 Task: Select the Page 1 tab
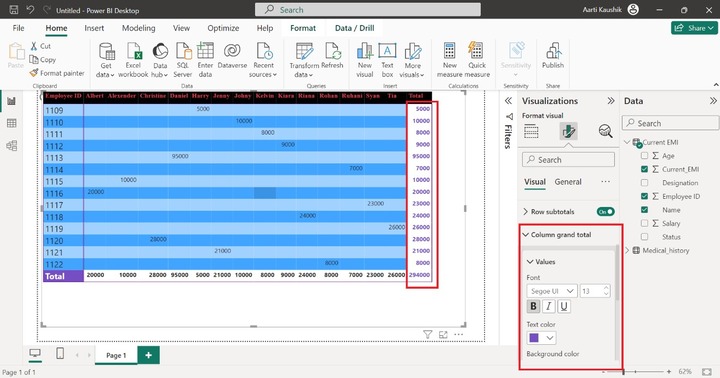tap(116, 355)
